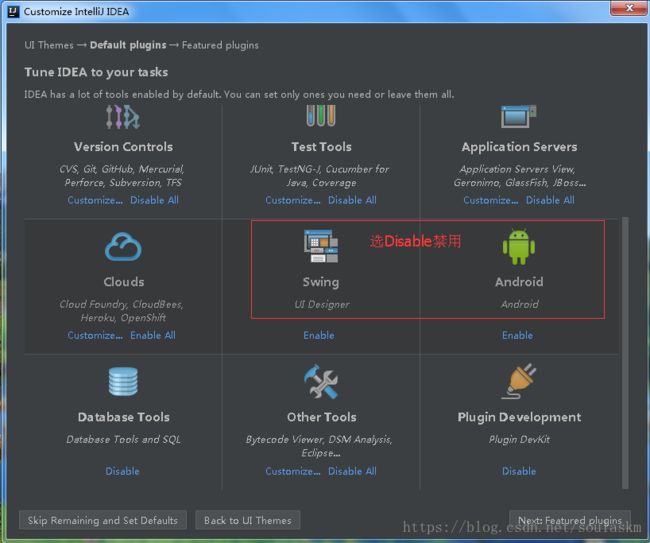
Task: Click the Plugin Development heading
Action: point(519,417)
